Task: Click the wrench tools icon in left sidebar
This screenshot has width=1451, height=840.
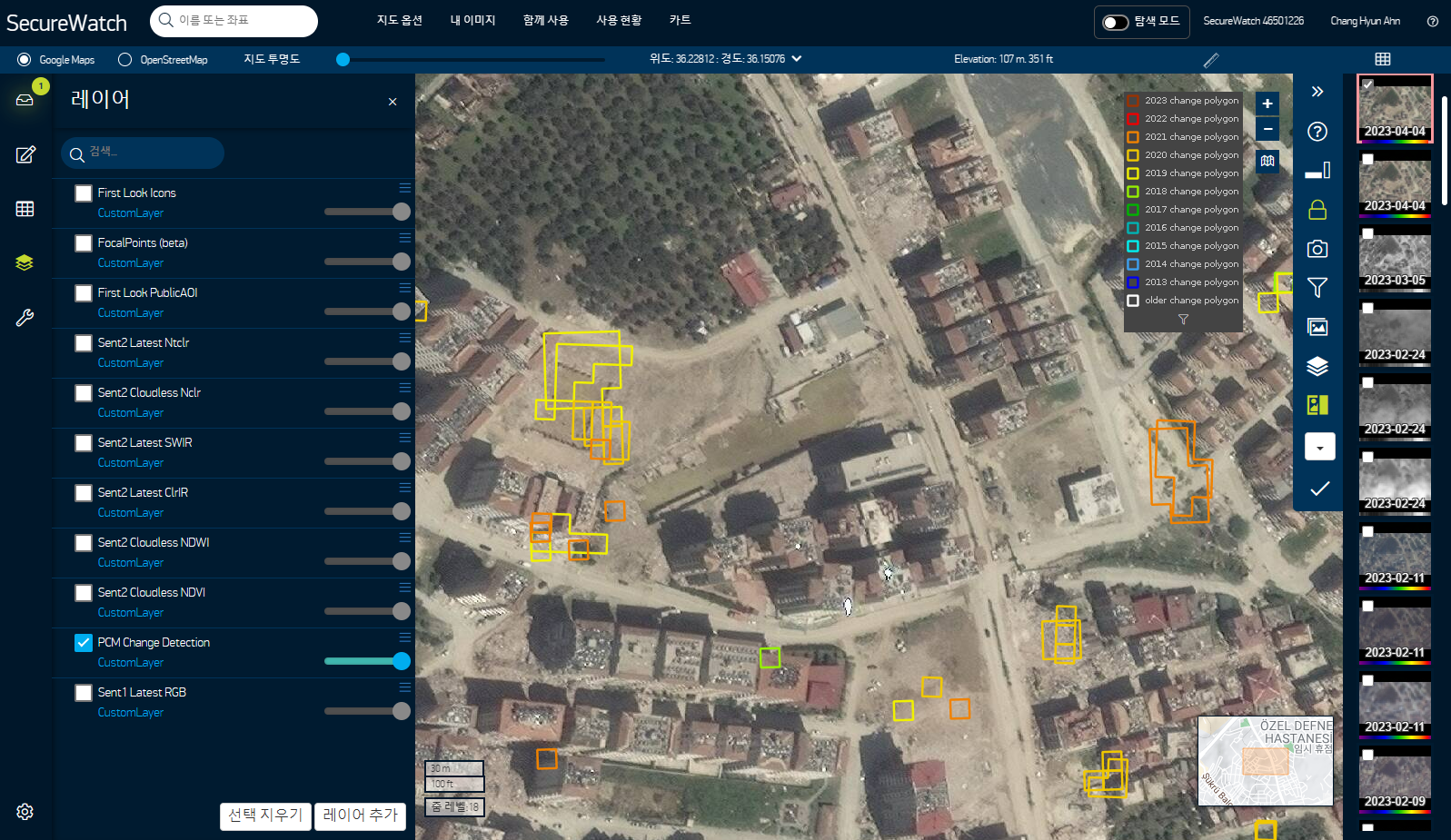Action: pyautogui.click(x=25, y=318)
